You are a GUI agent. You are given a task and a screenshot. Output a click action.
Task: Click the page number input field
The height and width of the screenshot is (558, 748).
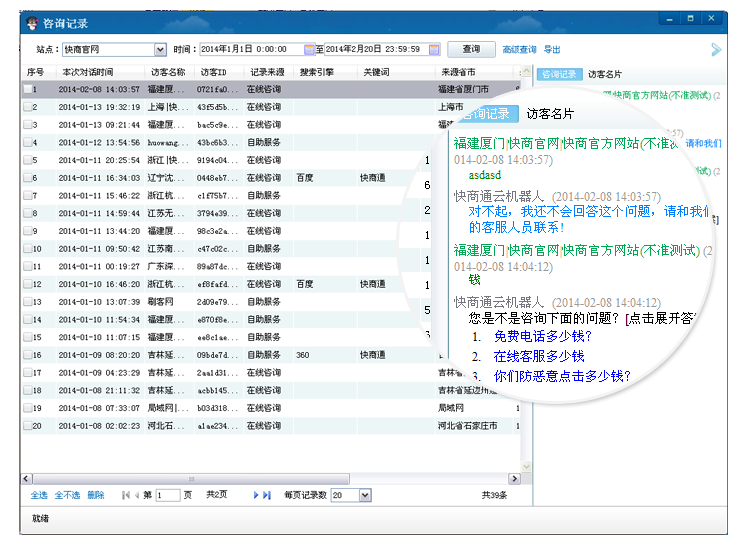point(167,495)
